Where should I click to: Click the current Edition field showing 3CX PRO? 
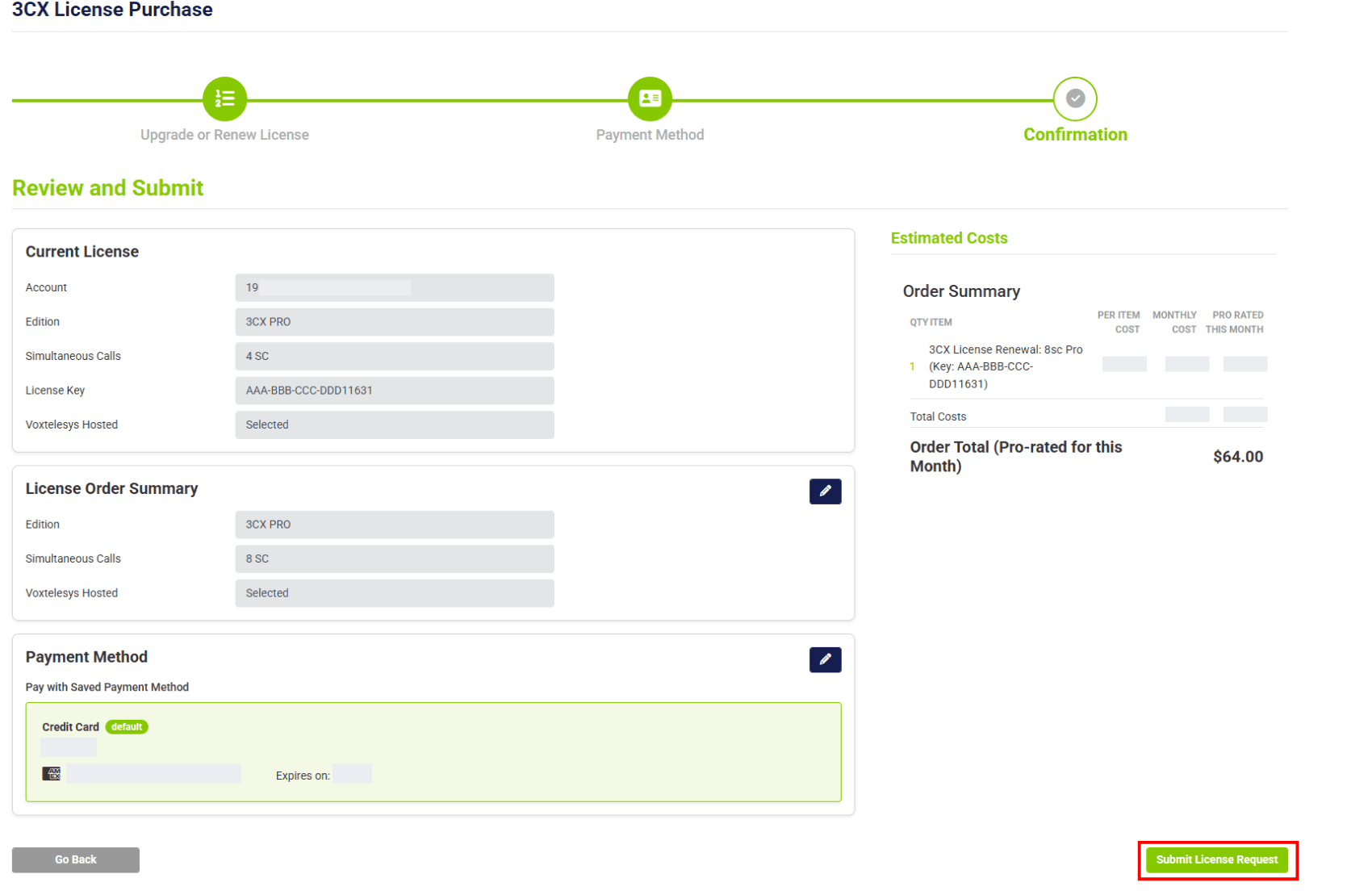point(395,321)
